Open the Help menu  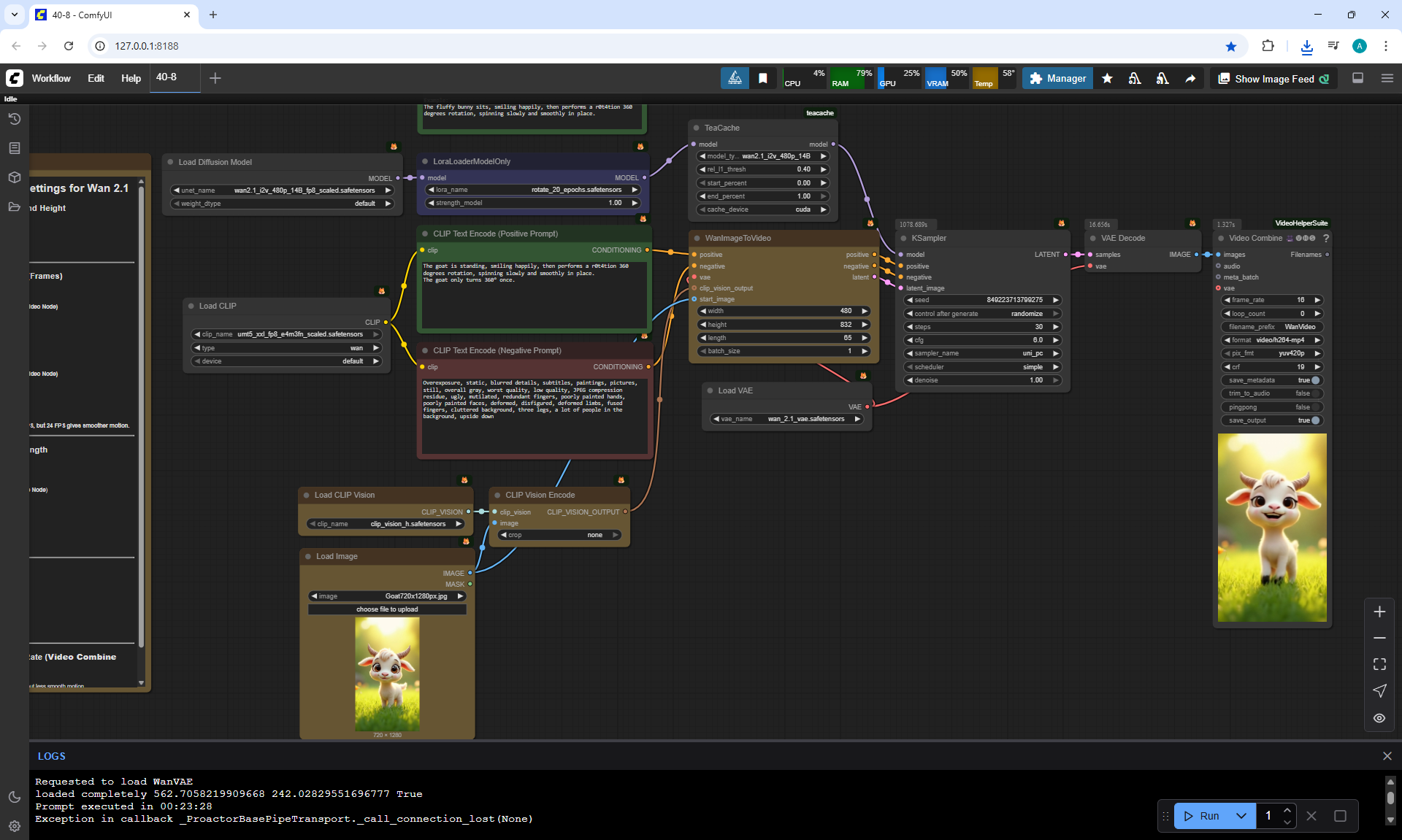coord(131,78)
